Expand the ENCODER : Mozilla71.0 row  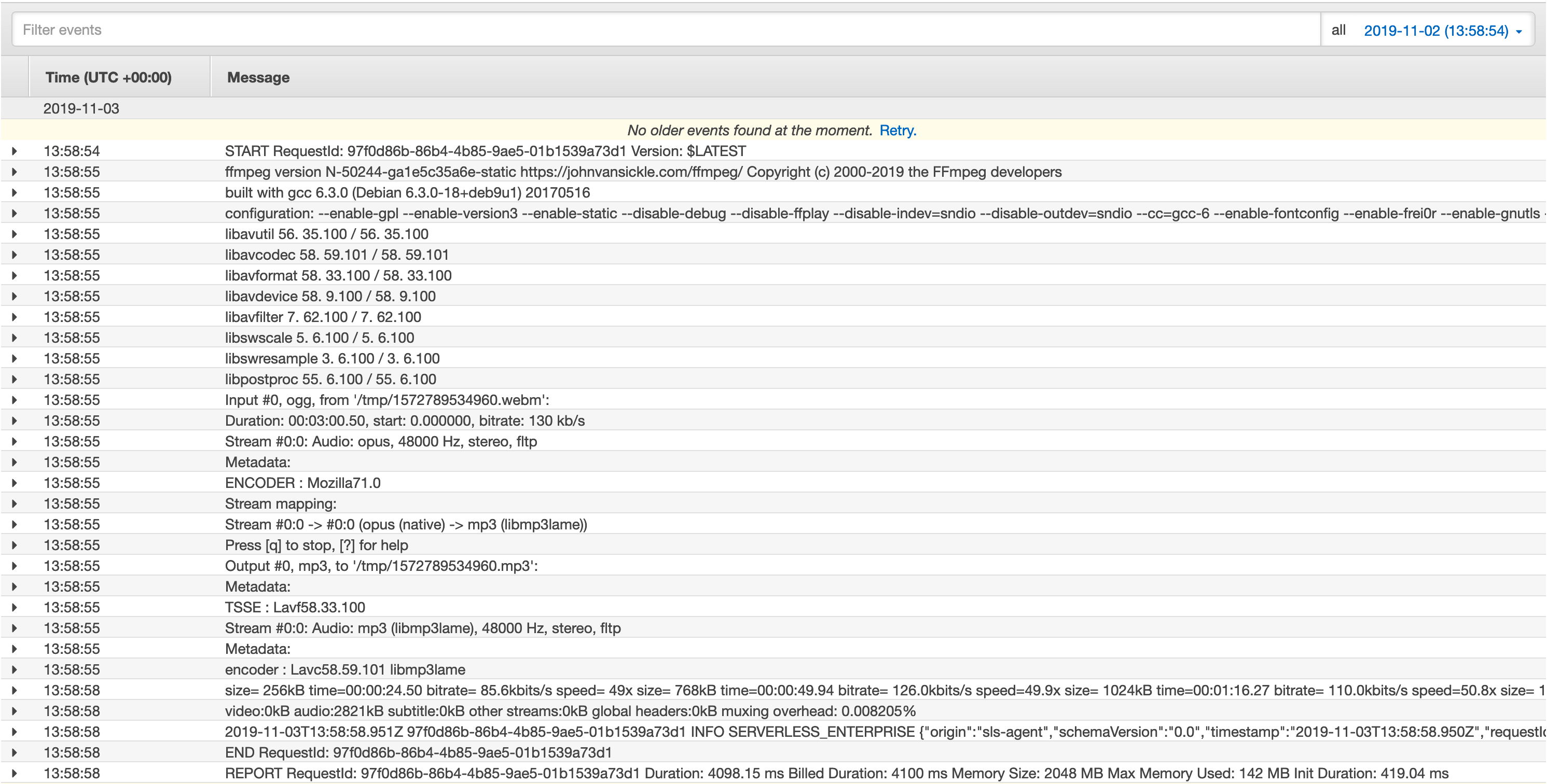pos(15,483)
